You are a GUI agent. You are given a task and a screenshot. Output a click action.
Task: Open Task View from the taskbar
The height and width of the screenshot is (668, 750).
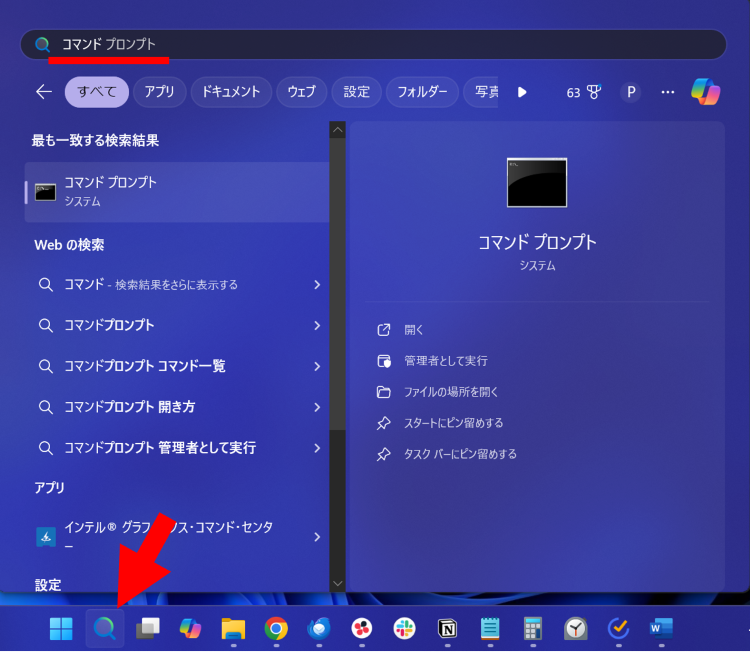coord(148,628)
